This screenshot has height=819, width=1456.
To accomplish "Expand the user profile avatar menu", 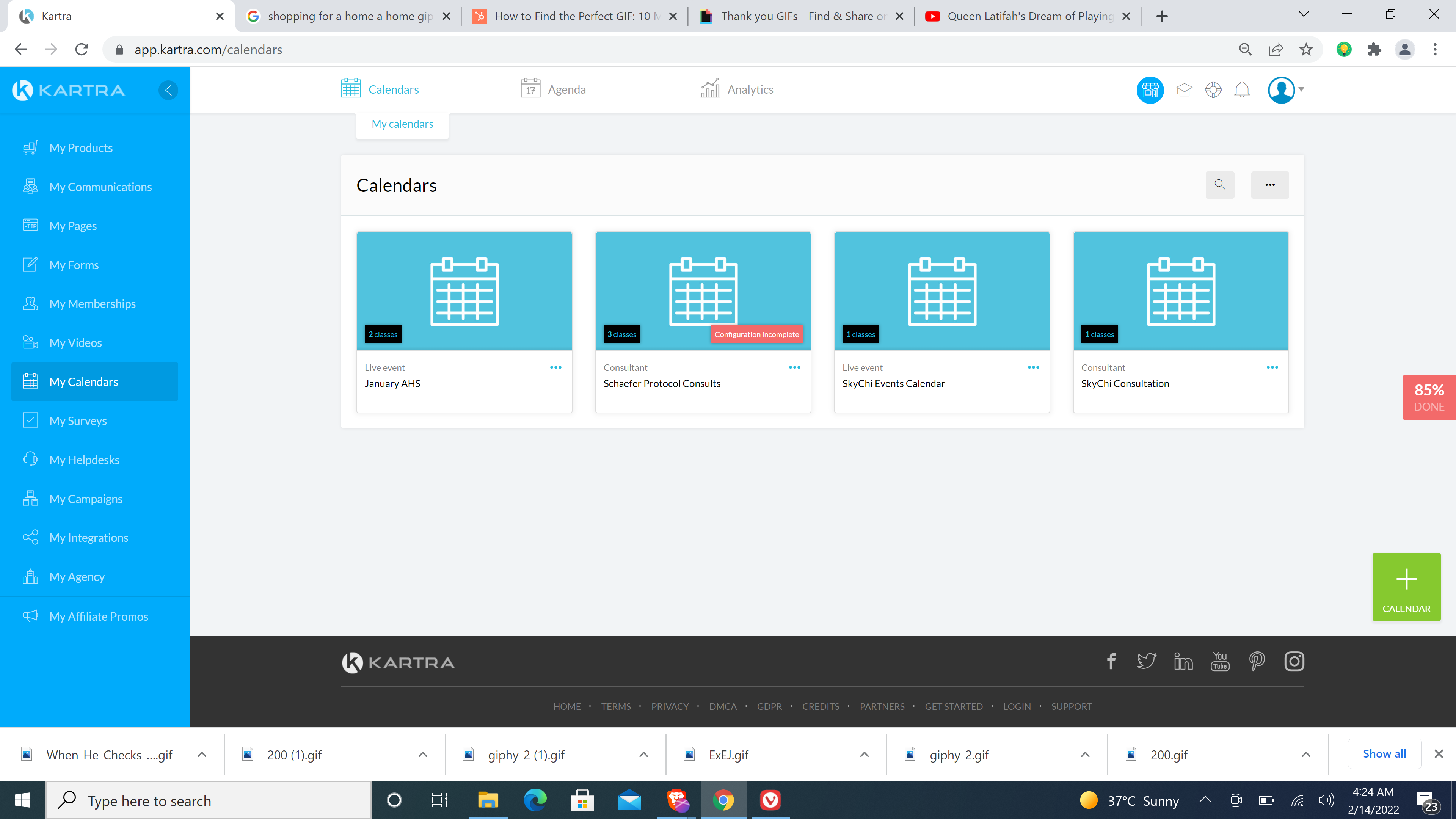I will point(1285,90).
